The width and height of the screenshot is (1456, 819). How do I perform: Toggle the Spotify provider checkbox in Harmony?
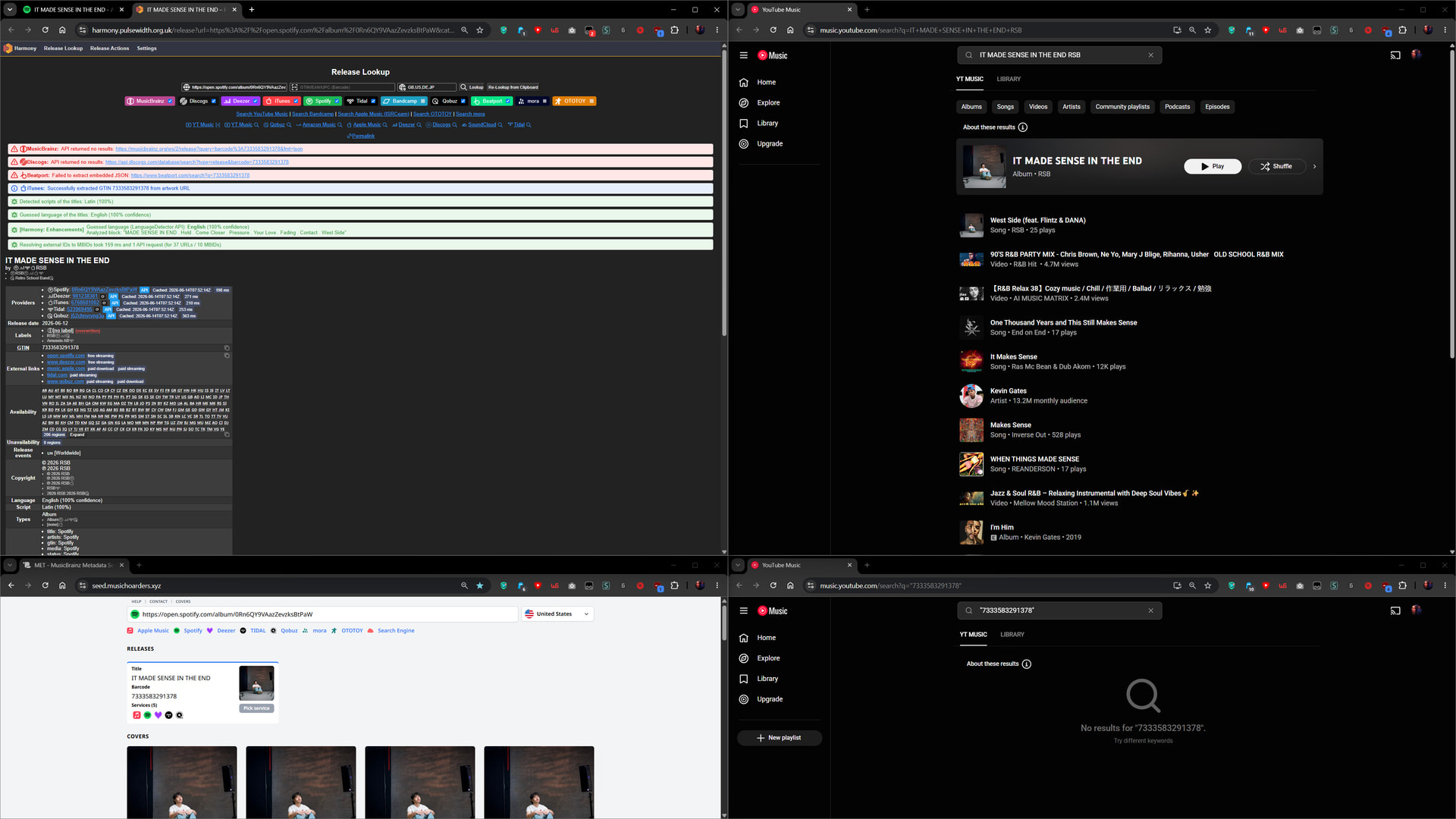[x=337, y=101]
